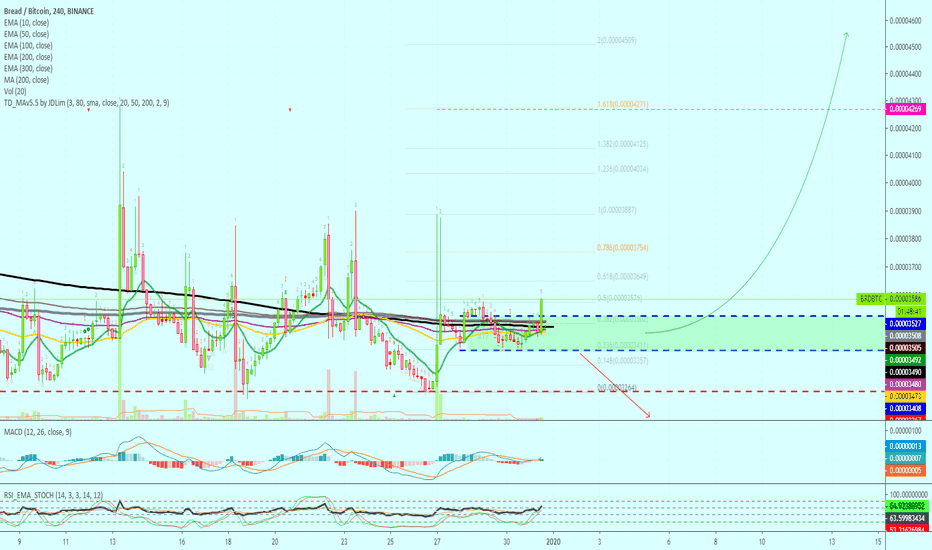The image size is (932, 550).
Task: Click the Fibonacci level label 1.236(0.00004034)
Action: pos(623,169)
